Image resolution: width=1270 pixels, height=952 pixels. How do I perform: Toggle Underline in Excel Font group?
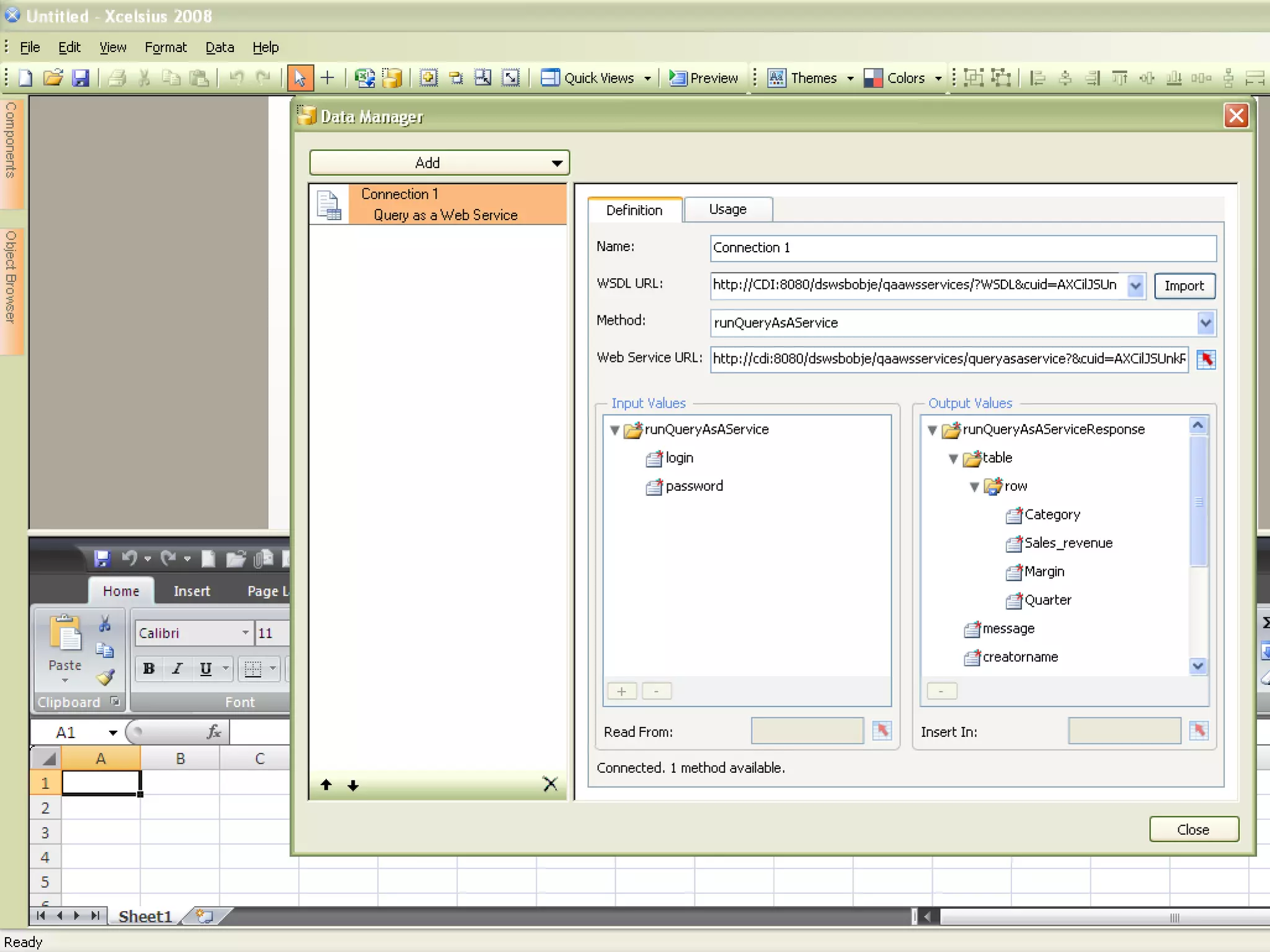(x=206, y=669)
